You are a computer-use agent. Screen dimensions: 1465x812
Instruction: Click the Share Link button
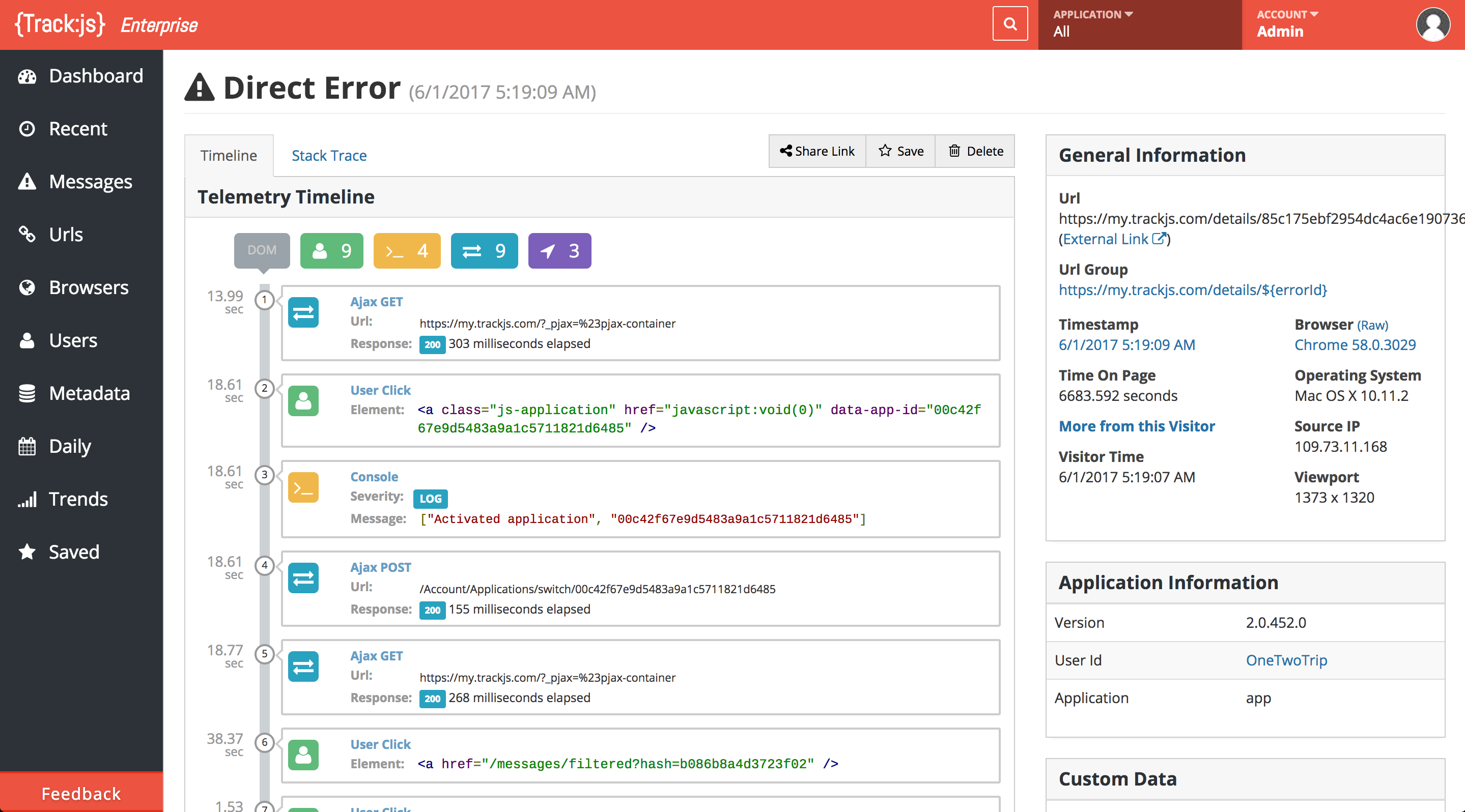[817, 151]
